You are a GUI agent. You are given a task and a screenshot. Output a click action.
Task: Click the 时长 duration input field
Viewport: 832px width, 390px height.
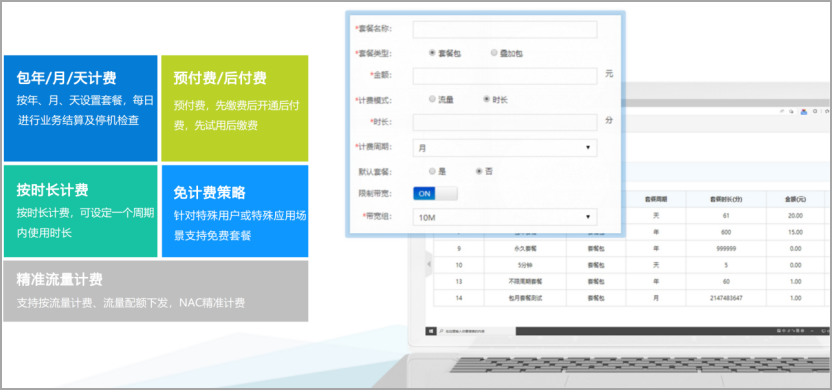tap(505, 122)
